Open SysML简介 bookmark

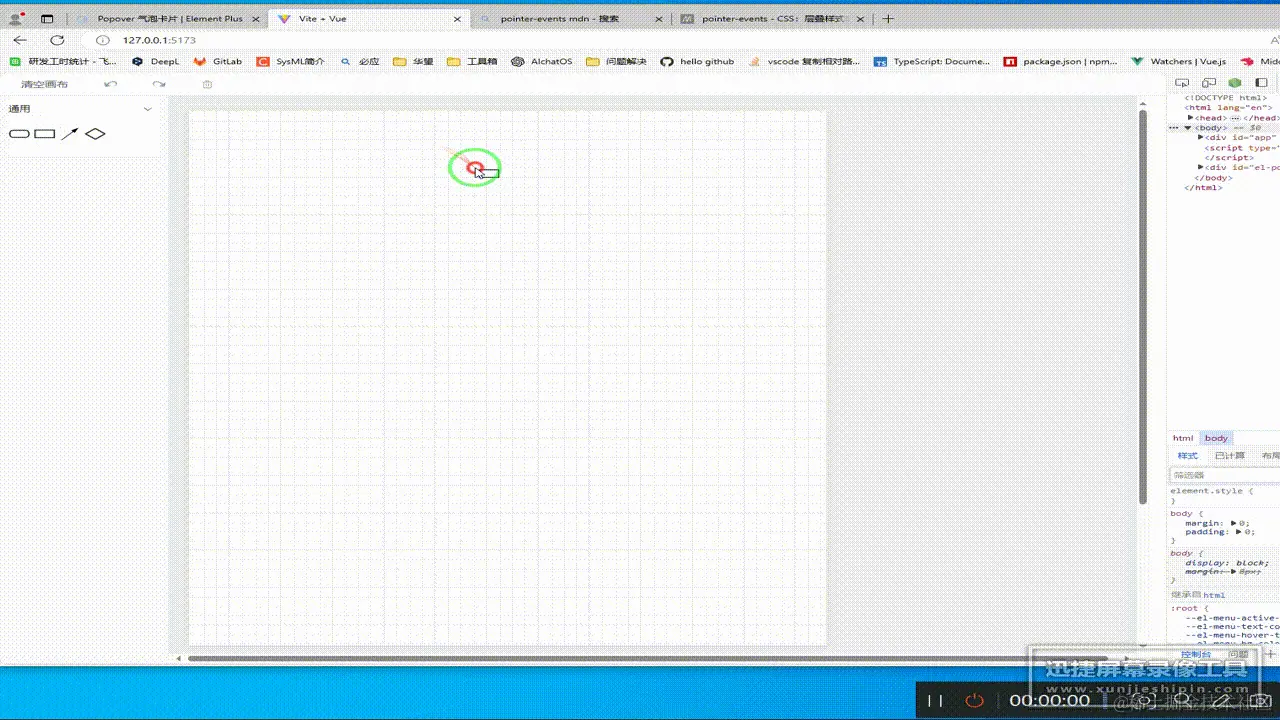[x=291, y=61]
